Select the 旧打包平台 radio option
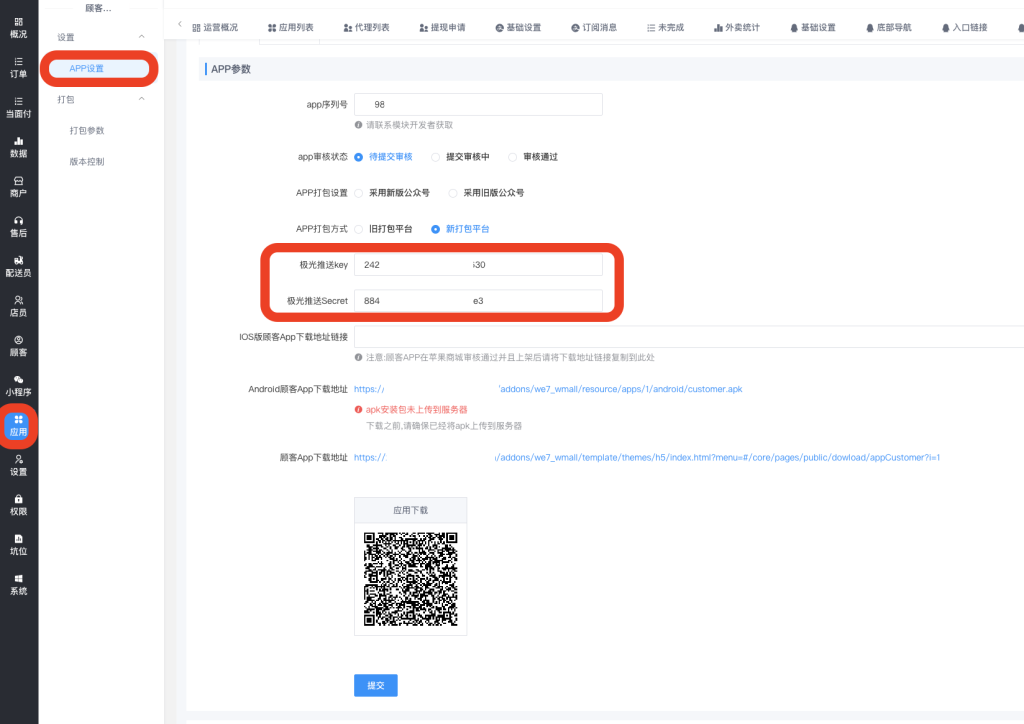Image resolution: width=1024 pixels, height=724 pixels. (x=359, y=229)
